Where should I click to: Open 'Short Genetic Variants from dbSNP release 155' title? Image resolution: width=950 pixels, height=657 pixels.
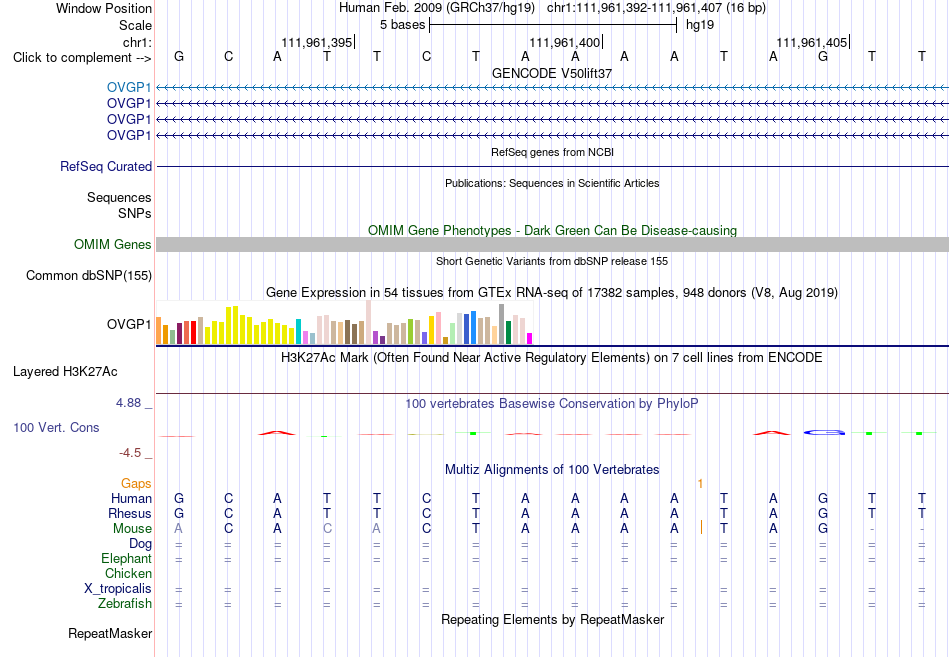552,261
